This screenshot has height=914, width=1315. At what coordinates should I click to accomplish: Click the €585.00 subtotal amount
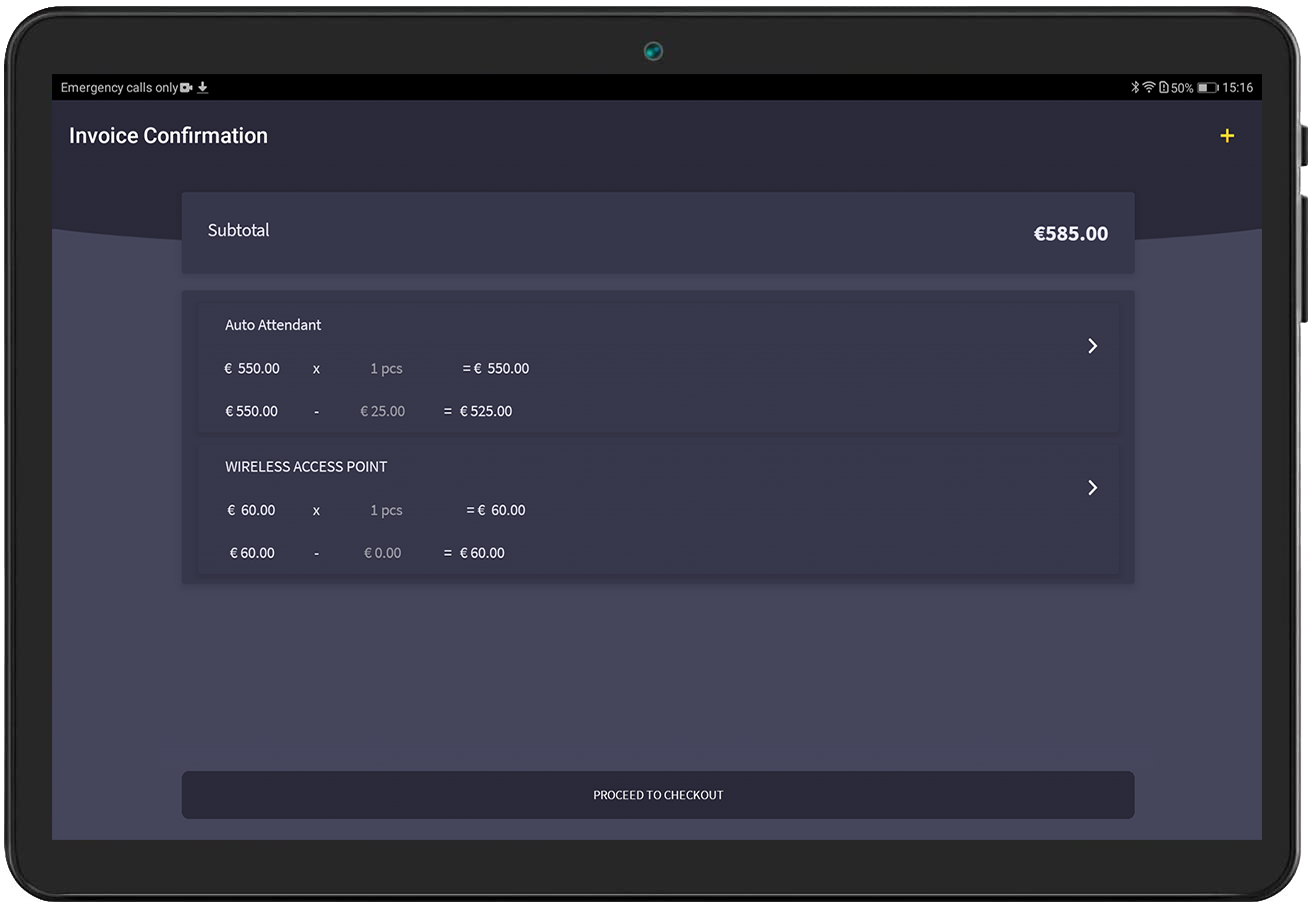(1070, 234)
